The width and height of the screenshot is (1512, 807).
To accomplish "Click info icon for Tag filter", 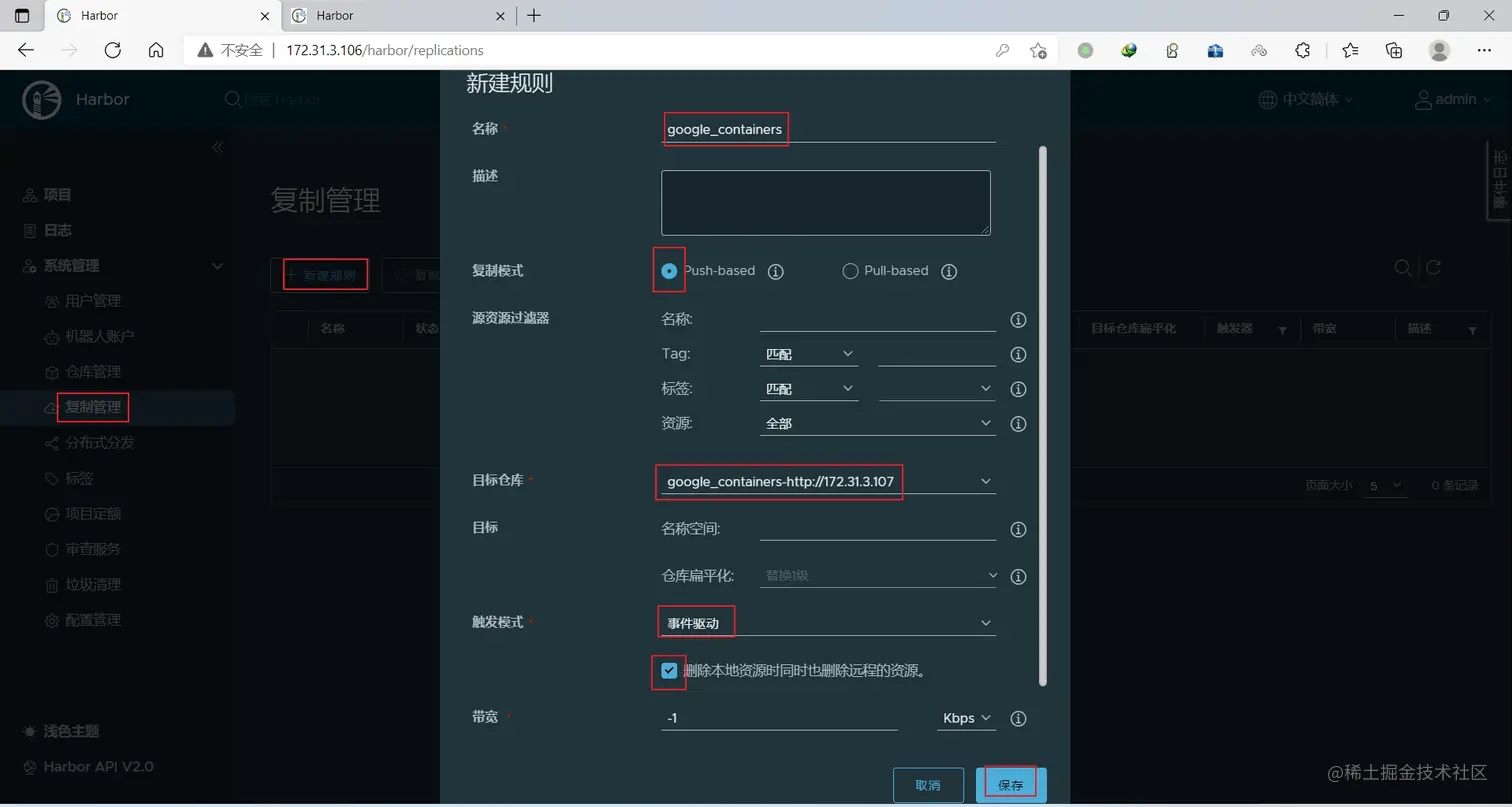I will click(x=1019, y=355).
